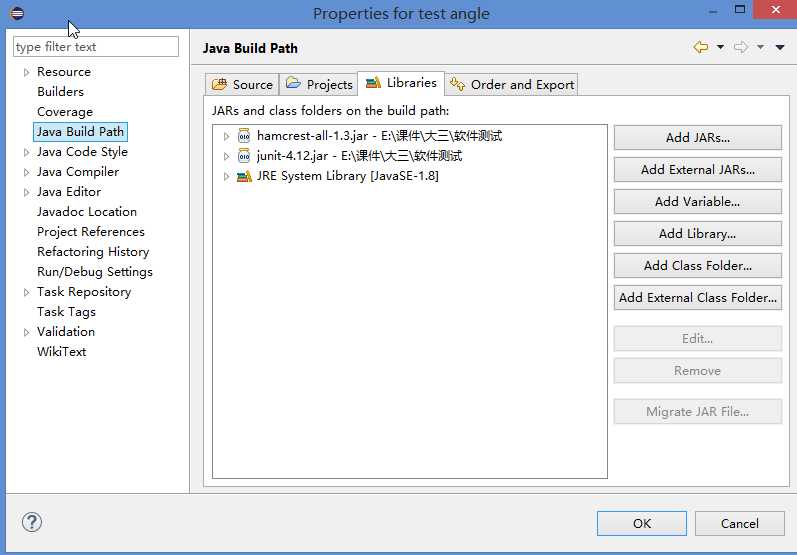Expand the Resource category
Screen dimensions: 797x555
pyautogui.click(x=27, y=72)
